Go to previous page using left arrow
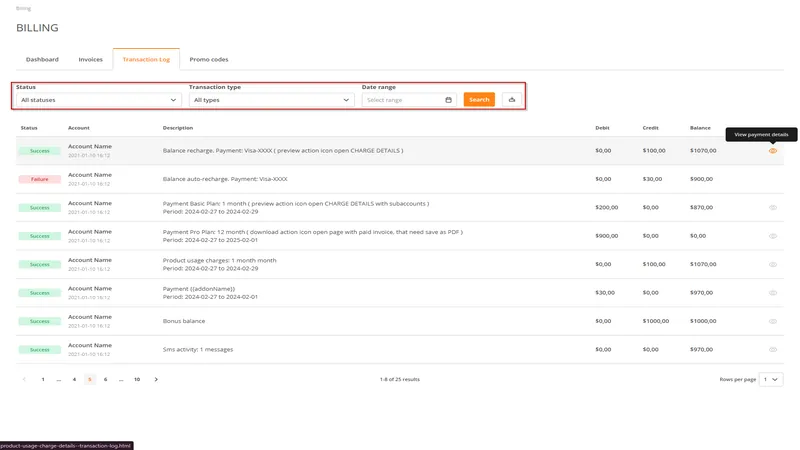The width and height of the screenshot is (800, 450). point(24,380)
